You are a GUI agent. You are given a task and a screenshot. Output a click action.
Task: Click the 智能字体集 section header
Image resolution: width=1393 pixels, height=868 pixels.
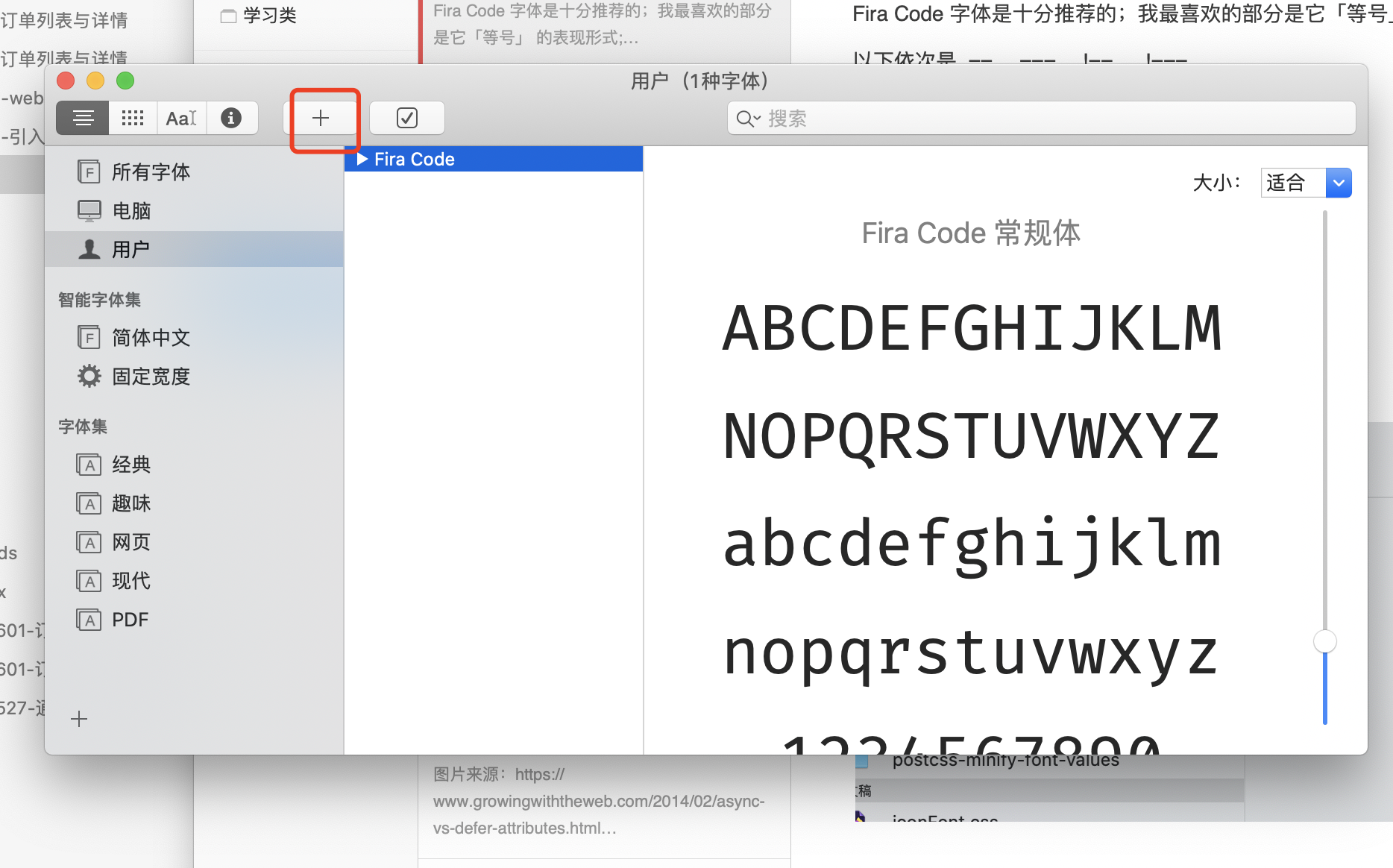(x=100, y=300)
